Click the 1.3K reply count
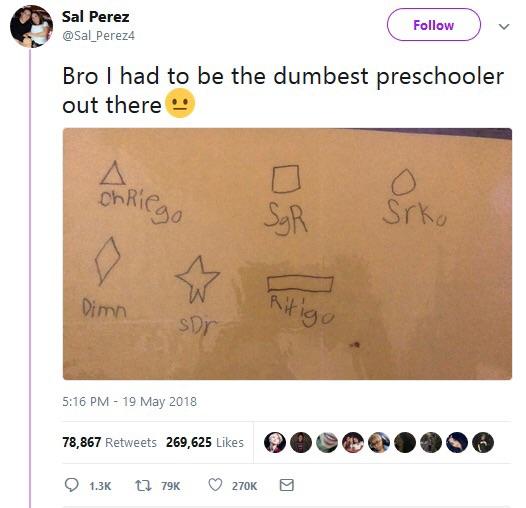Screen dimensions: 526x508 [x=100, y=486]
